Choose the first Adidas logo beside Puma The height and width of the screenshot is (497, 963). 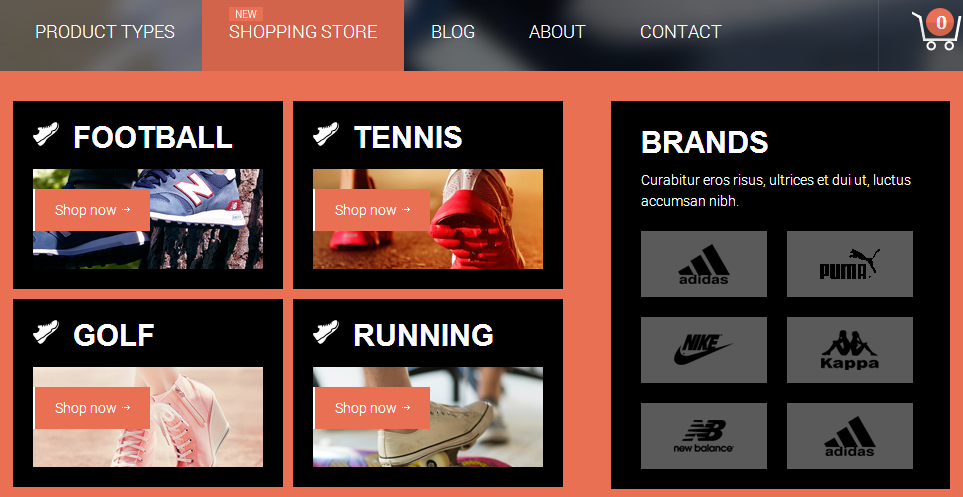(704, 264)
